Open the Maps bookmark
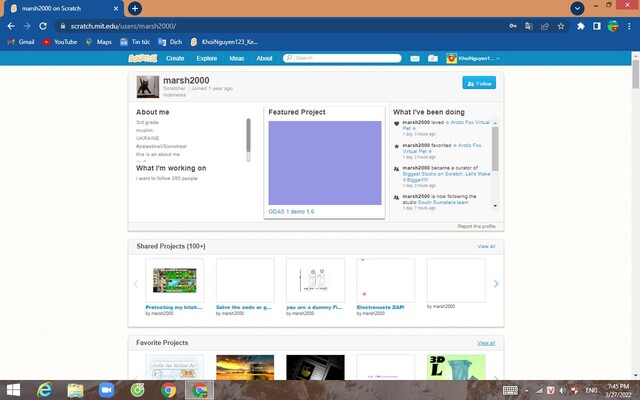 [99, 42]
